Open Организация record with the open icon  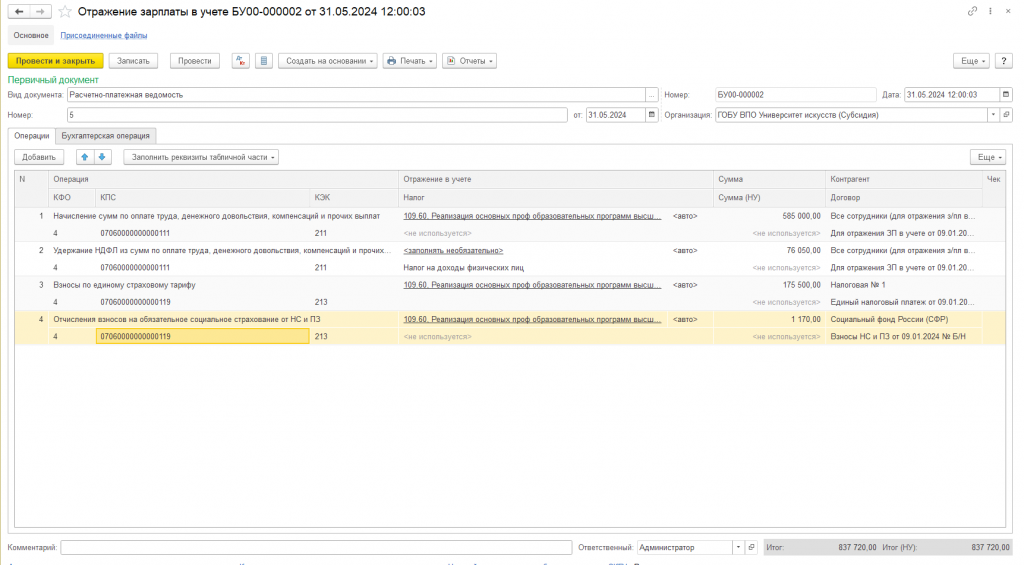1006,115
